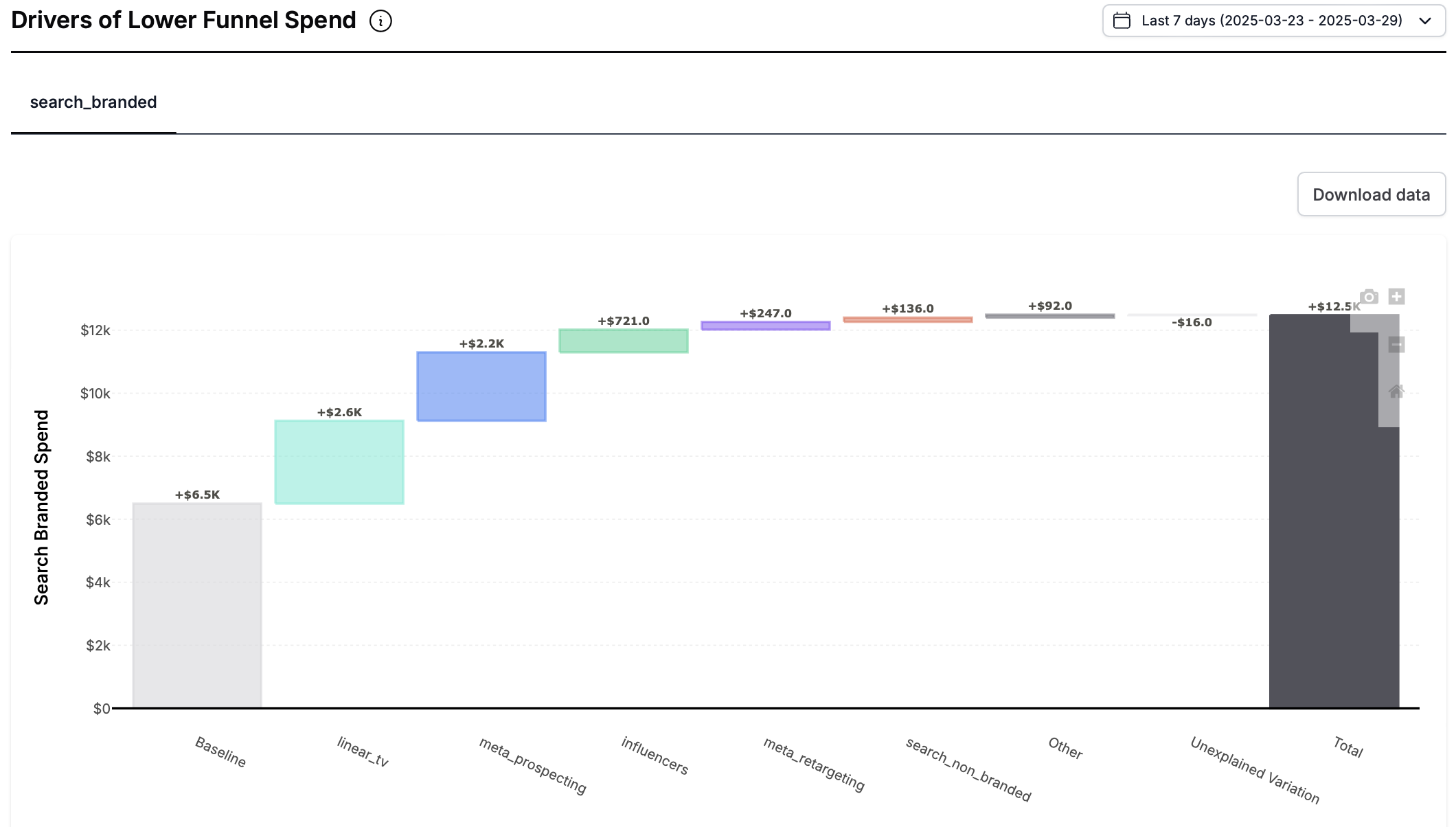
Task: Click the search_non_branded bar showing +$136.0
Action: pyautogui.click(x=907, y=319)
